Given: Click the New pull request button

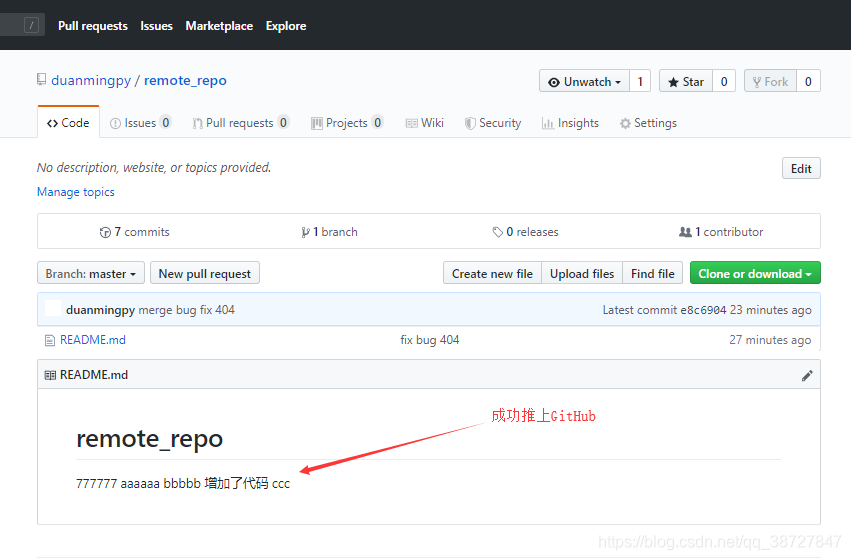Looking at the screenshot, I should tap(205, 273).
